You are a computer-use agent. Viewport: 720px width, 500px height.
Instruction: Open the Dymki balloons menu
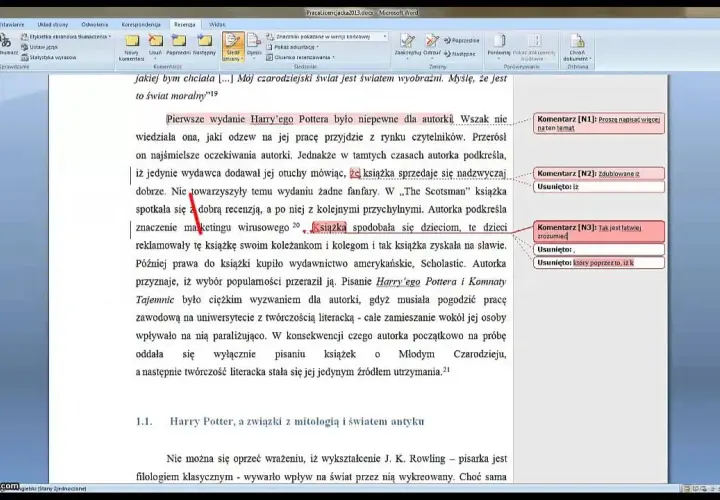point(254,47)
